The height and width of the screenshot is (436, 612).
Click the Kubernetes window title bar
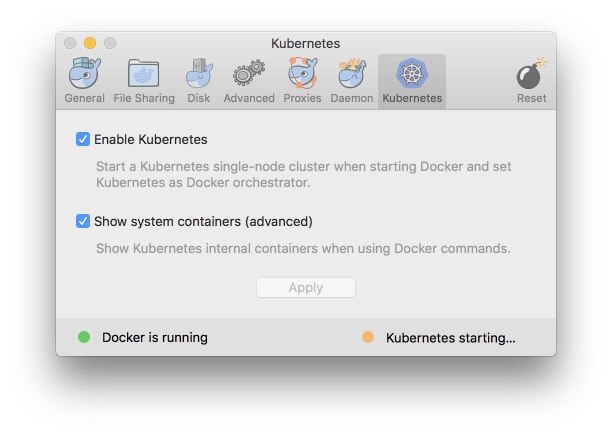pyautogui.click(x=306, y=43)
